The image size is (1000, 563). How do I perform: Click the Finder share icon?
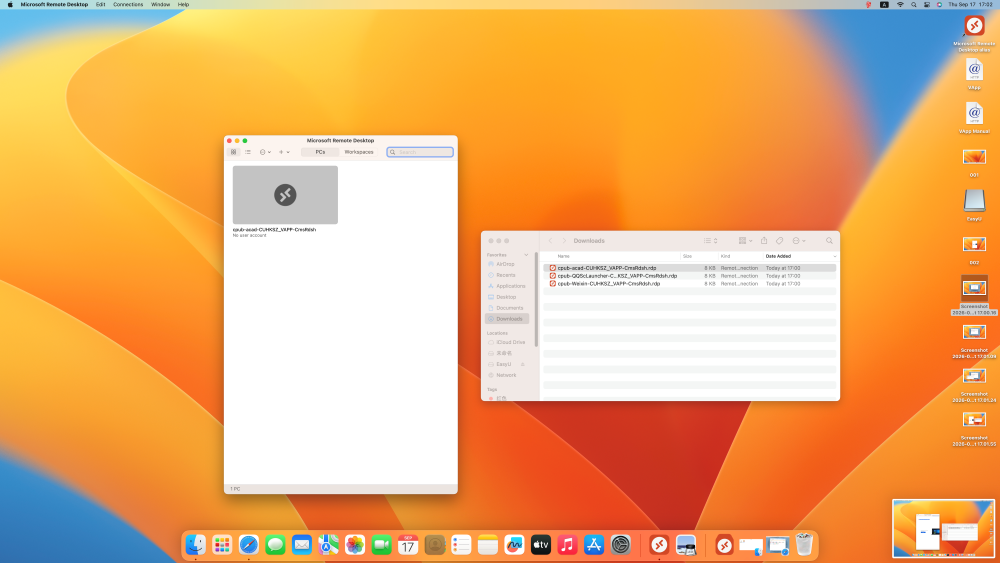764,240
